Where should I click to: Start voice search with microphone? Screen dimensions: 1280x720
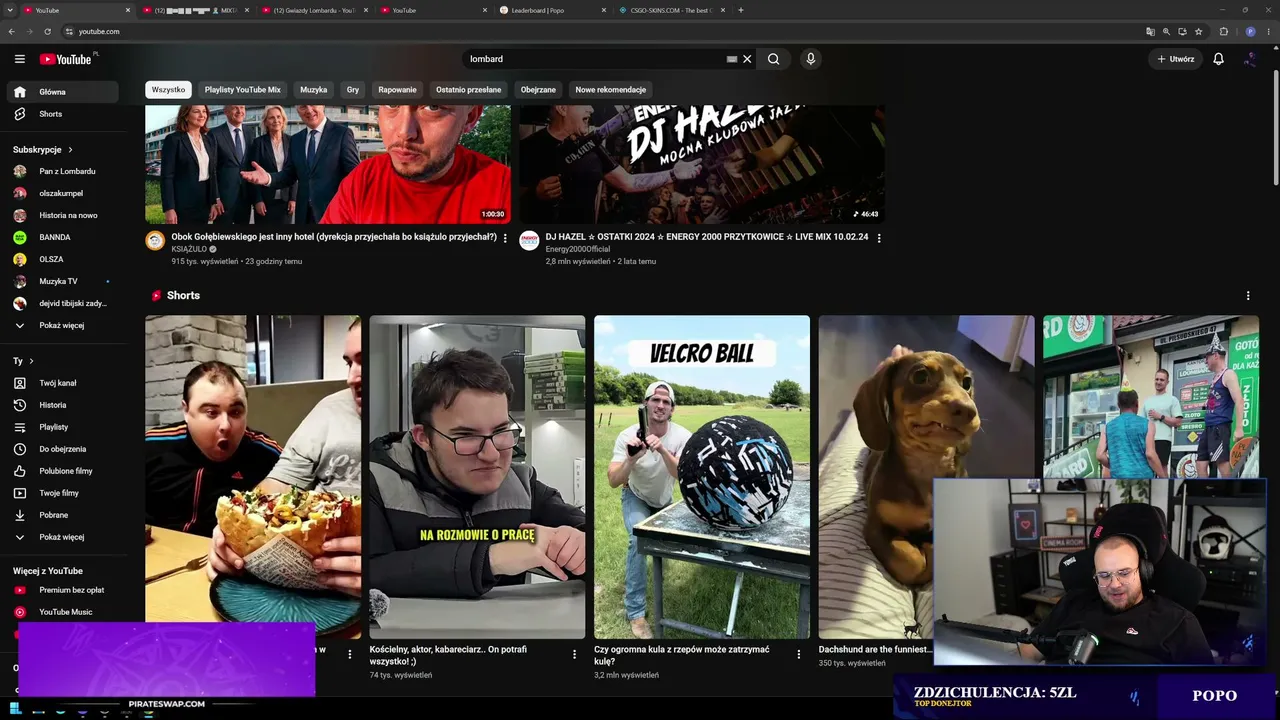pyautogui.click(x=811, y=59)
